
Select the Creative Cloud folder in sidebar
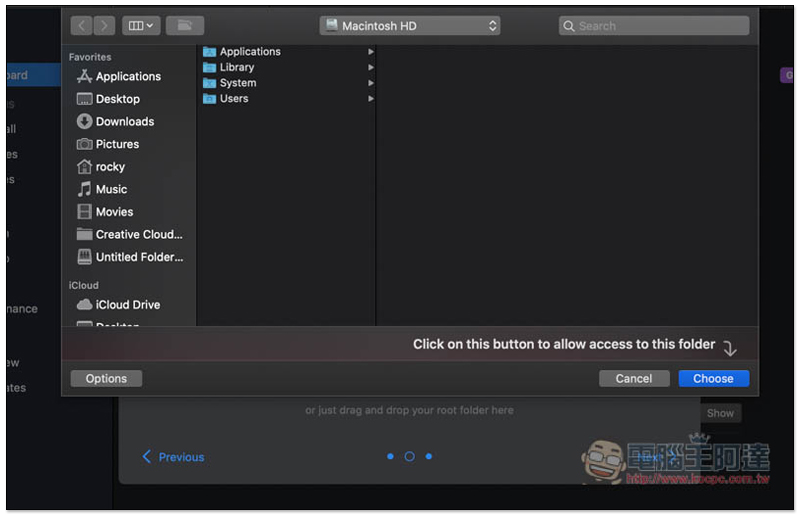click(x=130, y=234)
